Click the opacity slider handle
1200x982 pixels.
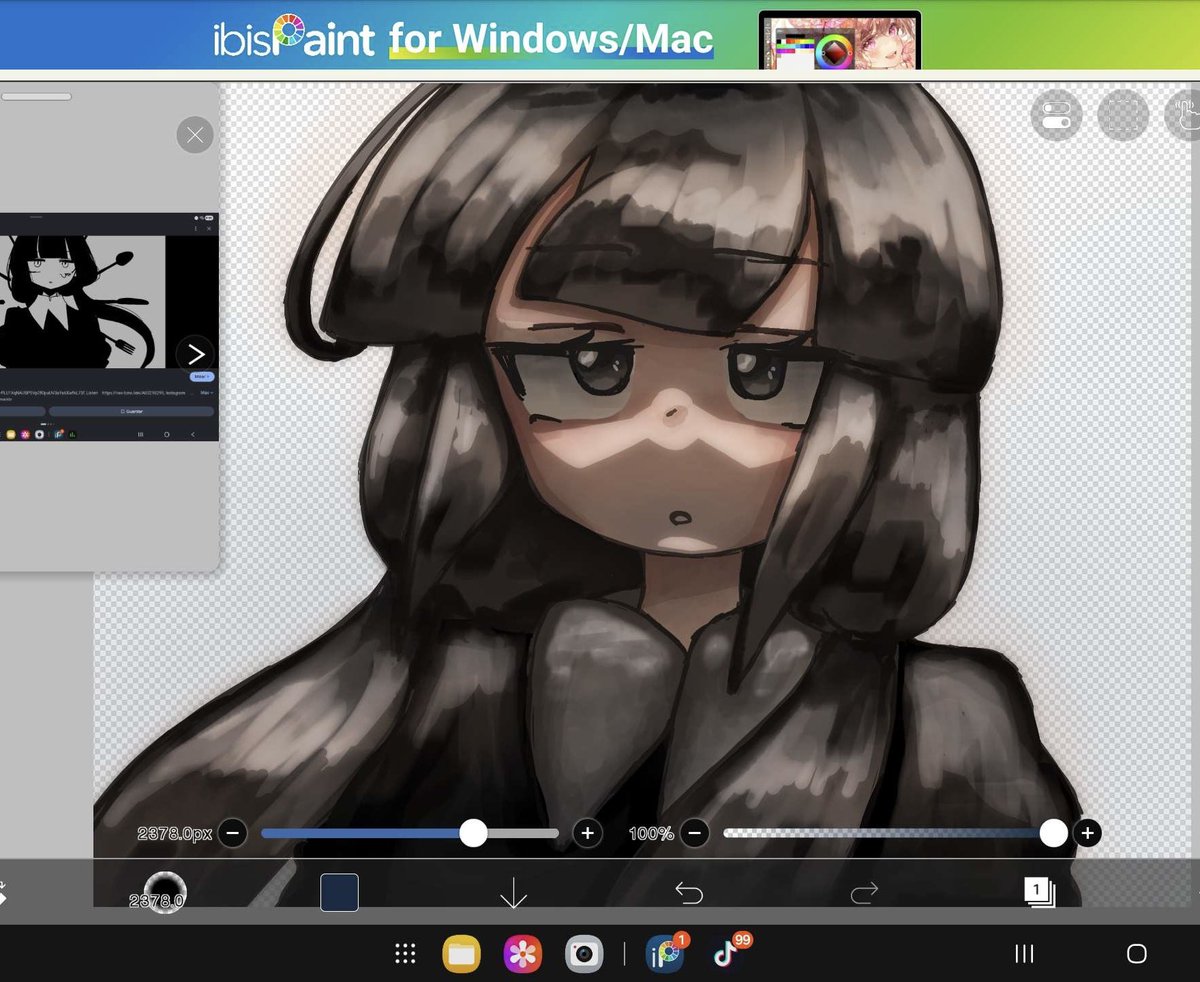1053,833
